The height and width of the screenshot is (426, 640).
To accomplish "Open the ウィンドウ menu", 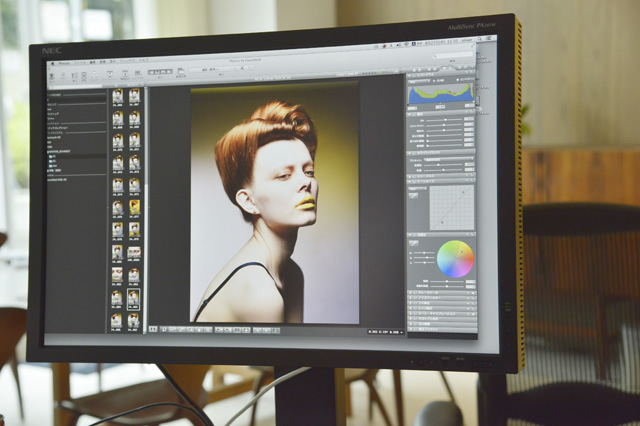I will tap(128, 61).
